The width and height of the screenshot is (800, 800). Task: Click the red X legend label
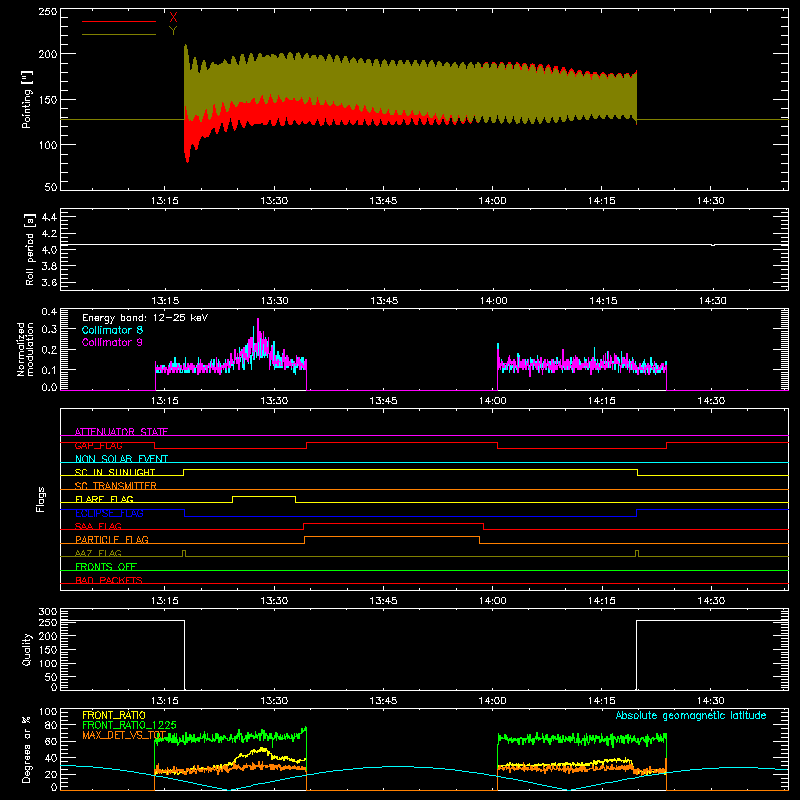[173, 17]
